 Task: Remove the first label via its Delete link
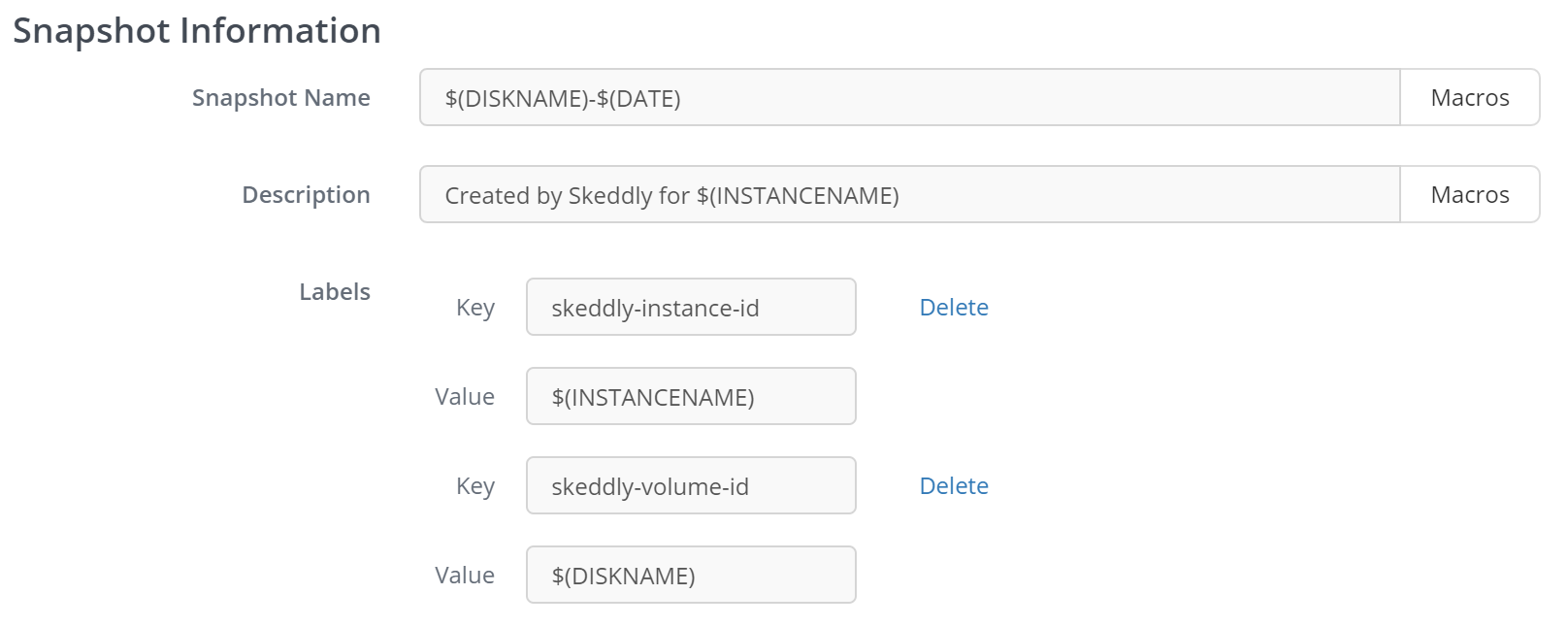pos(953,307)
